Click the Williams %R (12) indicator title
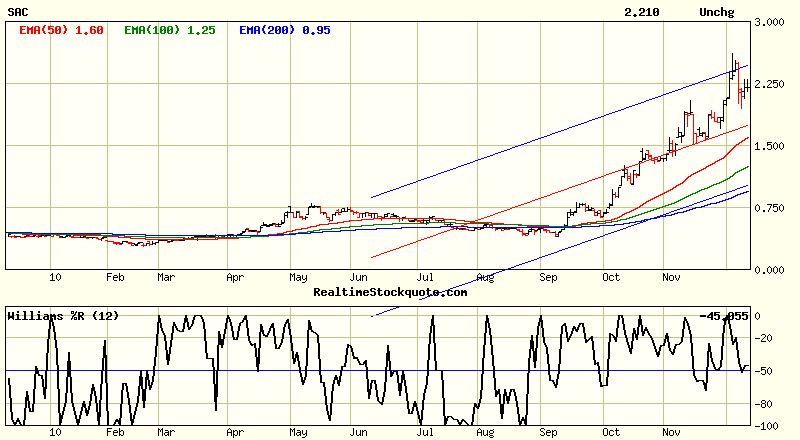This screenshot has width=800, height=440. tap(64, 316)
